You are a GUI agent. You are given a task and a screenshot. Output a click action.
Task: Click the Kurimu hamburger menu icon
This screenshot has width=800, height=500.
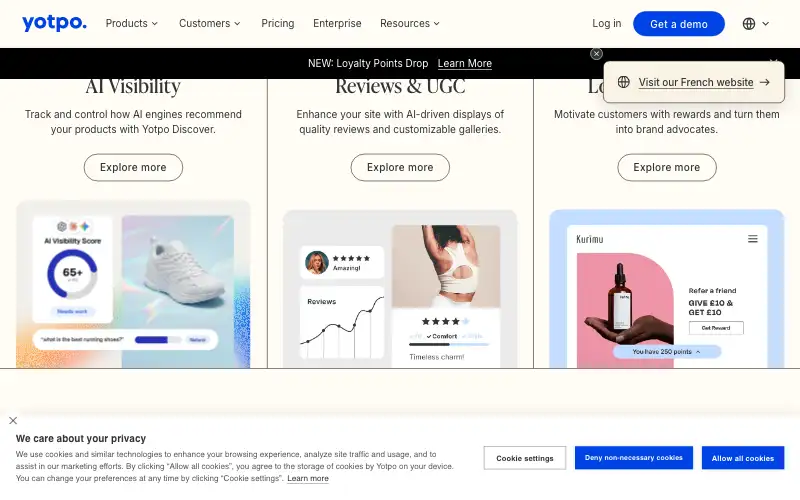[x=753, y=239]
